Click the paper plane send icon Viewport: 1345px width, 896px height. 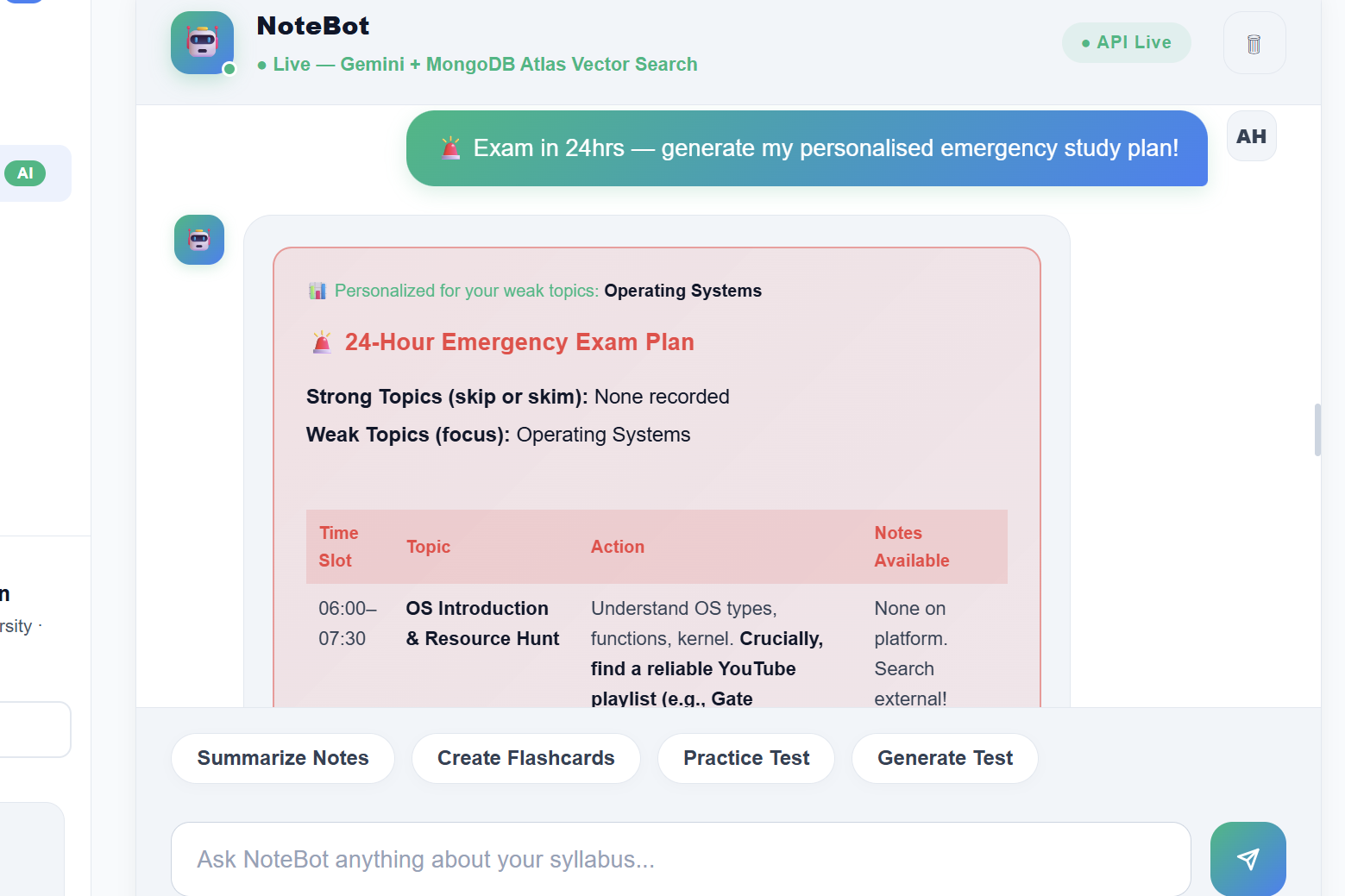point(1248,858)
